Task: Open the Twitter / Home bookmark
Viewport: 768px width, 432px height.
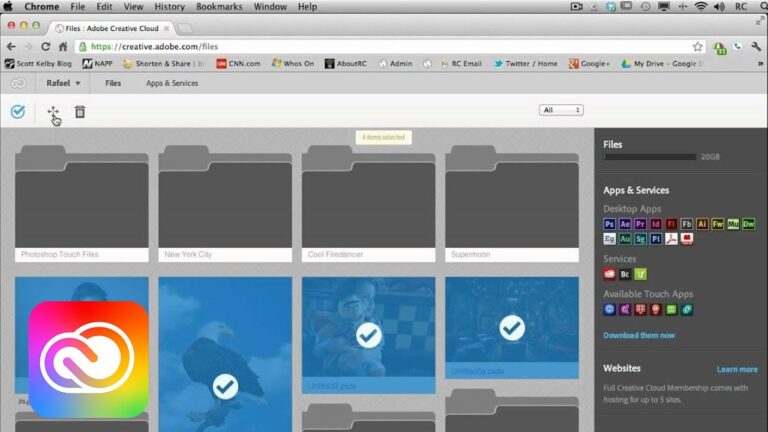Action: click(526, 64)
